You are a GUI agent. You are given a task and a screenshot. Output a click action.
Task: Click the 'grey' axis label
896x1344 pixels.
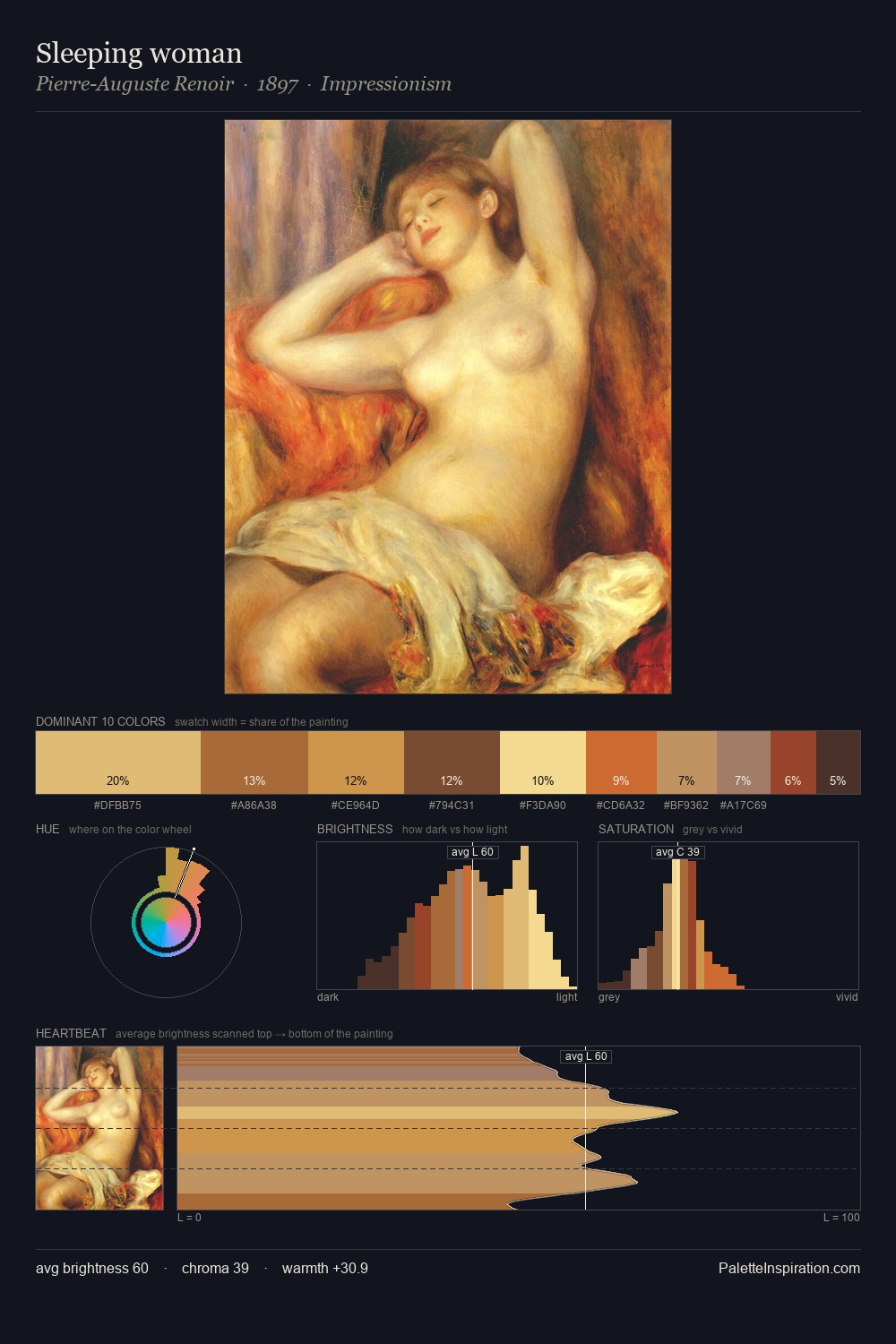(609, 997)
